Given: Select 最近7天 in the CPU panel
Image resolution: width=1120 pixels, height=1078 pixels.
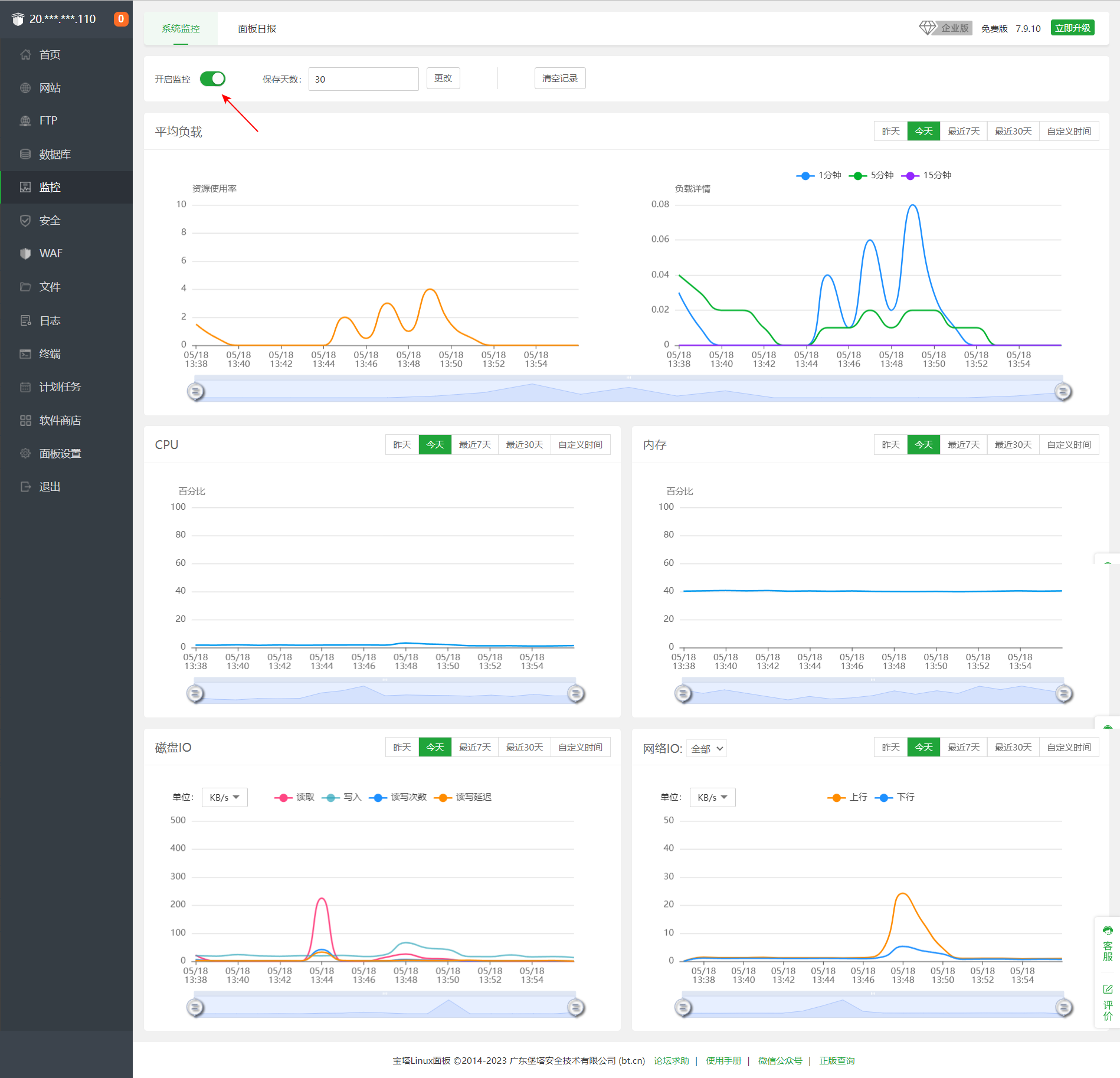Looking at the screenshot, I should [475, 444].
